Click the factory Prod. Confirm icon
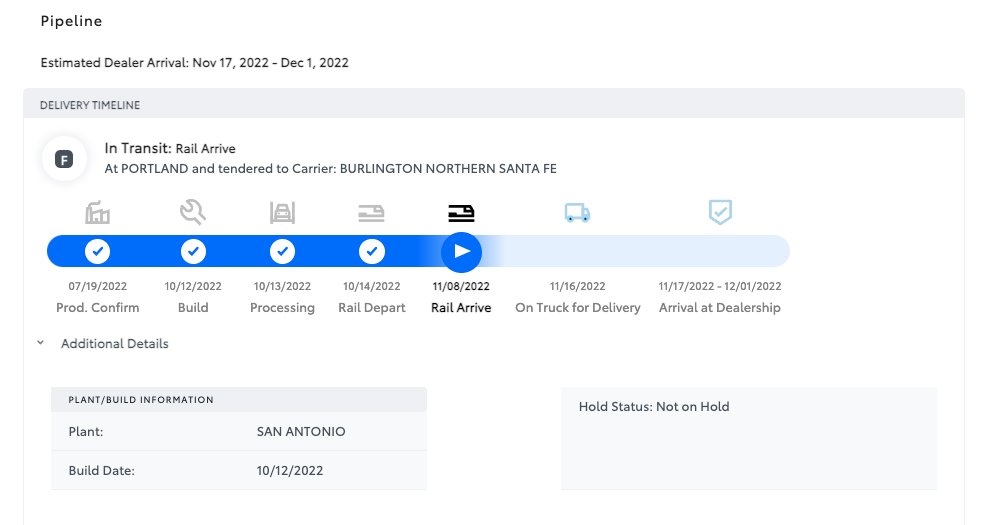The image size is (983, 525). (97, 213)
